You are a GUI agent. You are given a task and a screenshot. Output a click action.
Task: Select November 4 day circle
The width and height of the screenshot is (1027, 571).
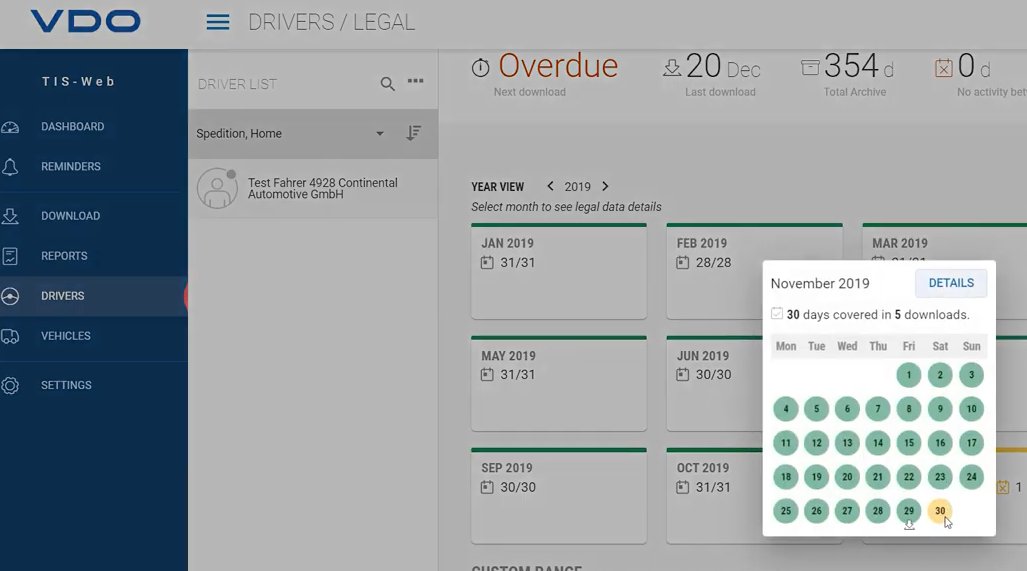click(x=786, y=409)
